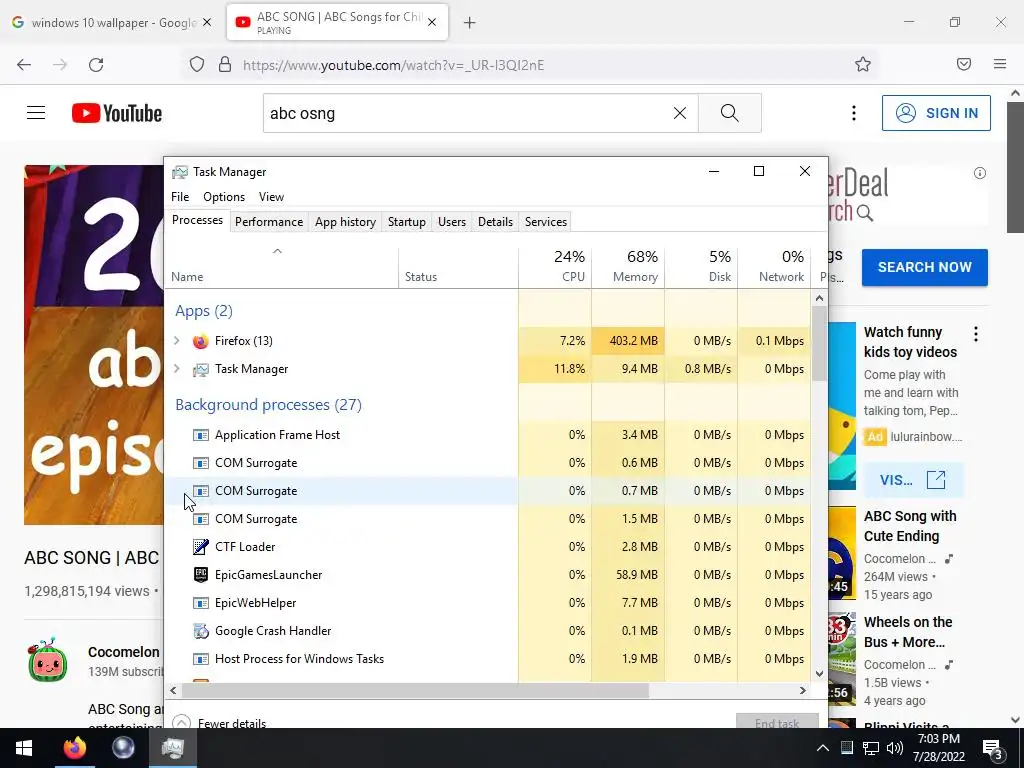Switch to the Details tab

(x=495, y=222)
